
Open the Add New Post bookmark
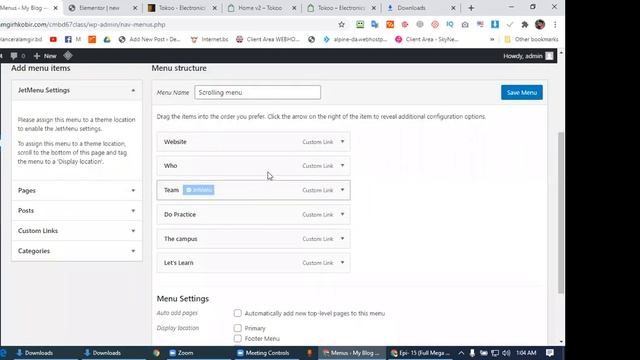(149, 40)
